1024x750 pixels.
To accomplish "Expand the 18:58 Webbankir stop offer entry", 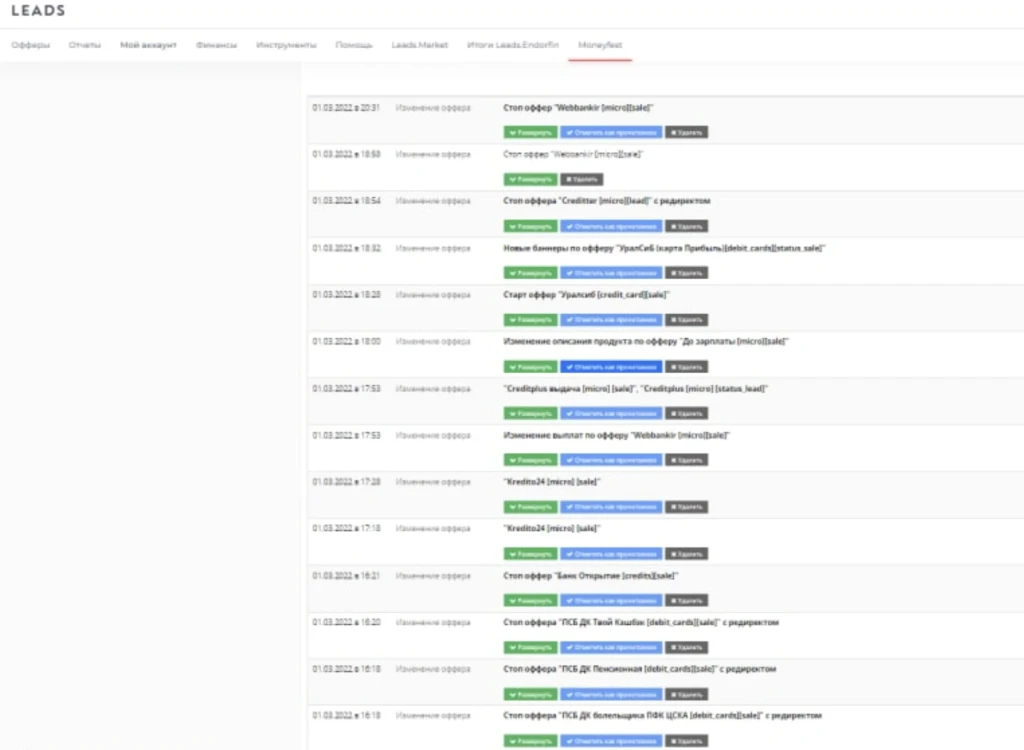I will (530, 179).
